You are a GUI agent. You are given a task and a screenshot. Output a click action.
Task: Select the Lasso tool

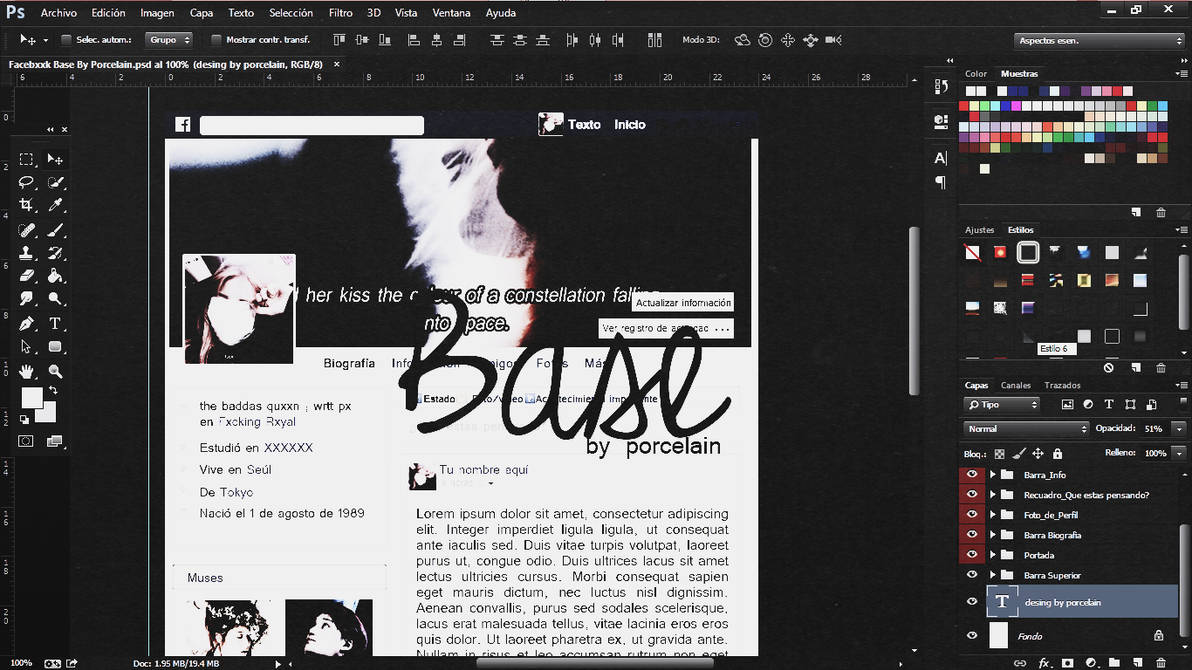27,182
